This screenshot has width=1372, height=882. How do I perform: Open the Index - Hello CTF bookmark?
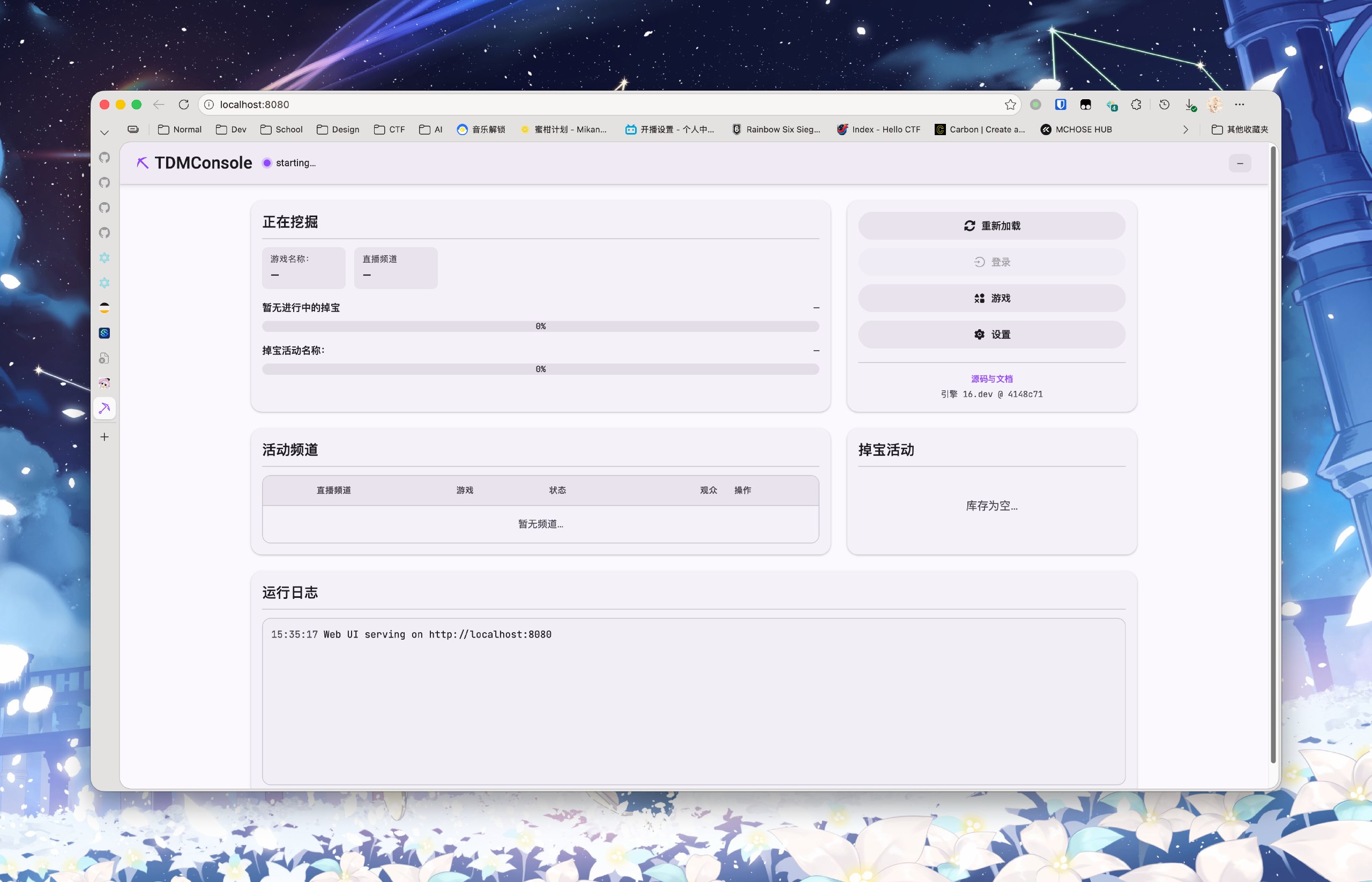coord(878,129)
